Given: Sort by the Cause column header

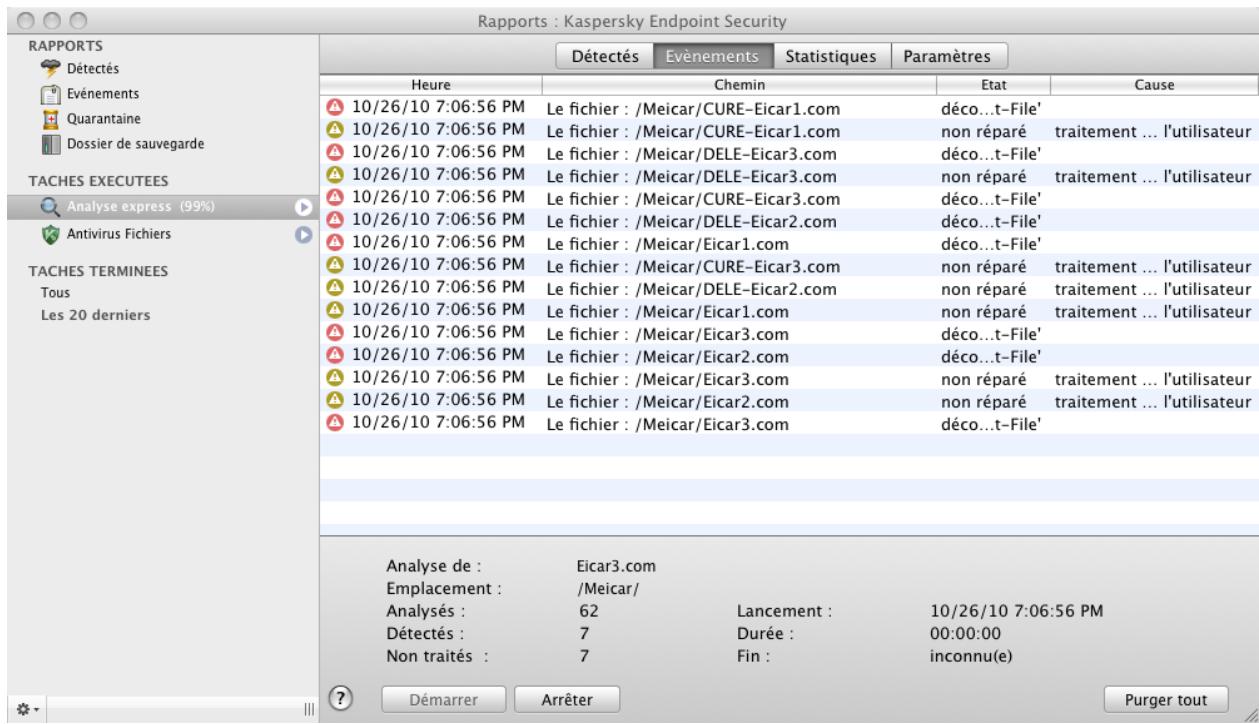Looking at the screenshot, I should [1154, 86].
